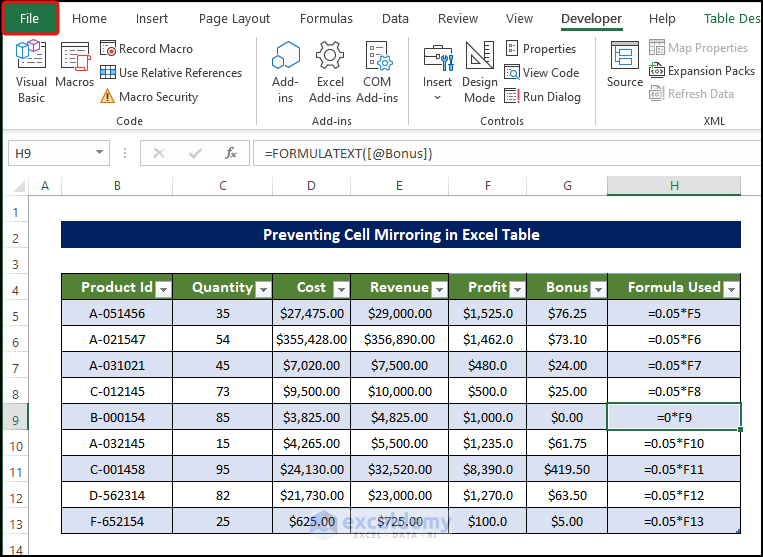
Task: Click the Insert Function fx icon
Action: (231, 153)
